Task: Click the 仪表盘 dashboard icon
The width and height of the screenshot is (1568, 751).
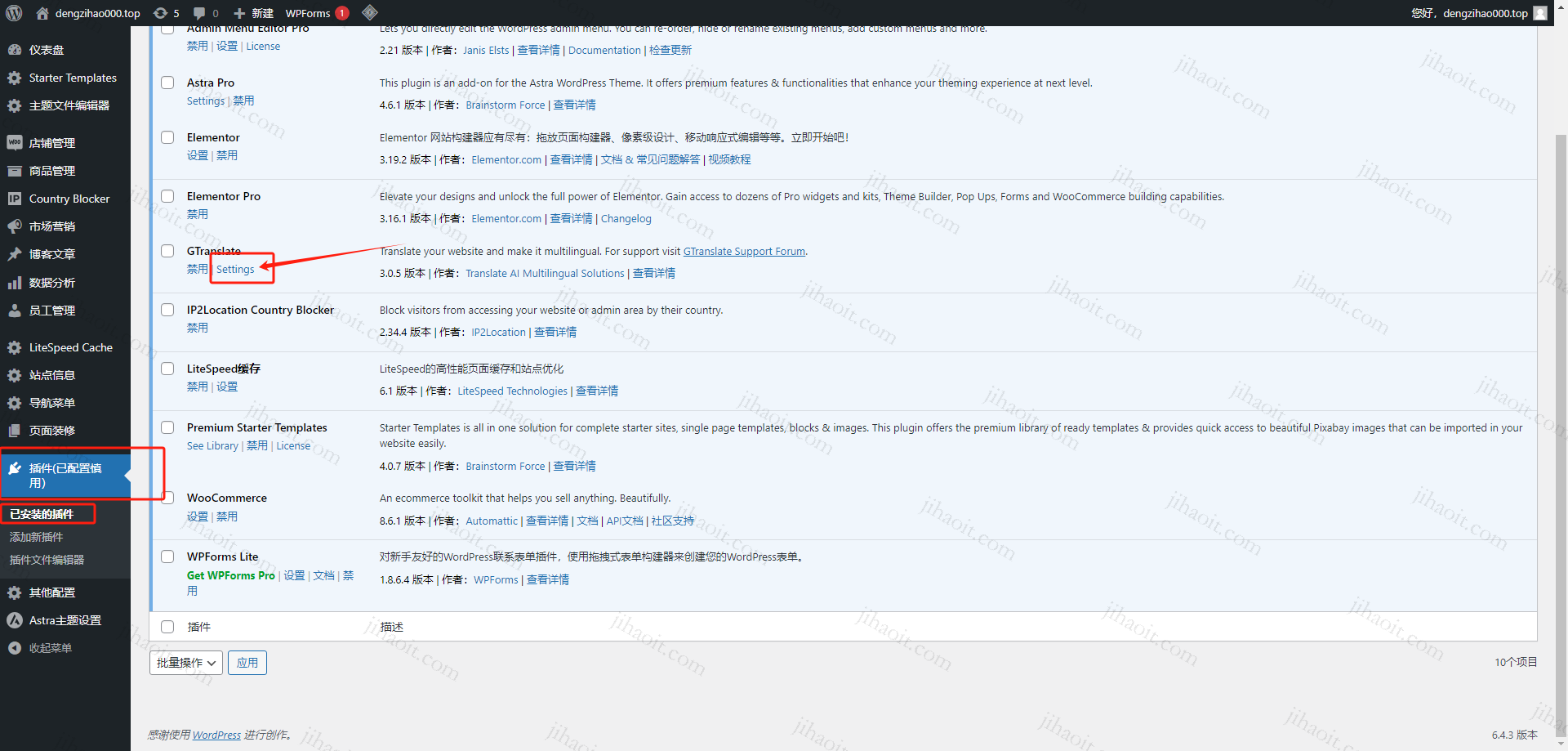Action: (15, 50)
